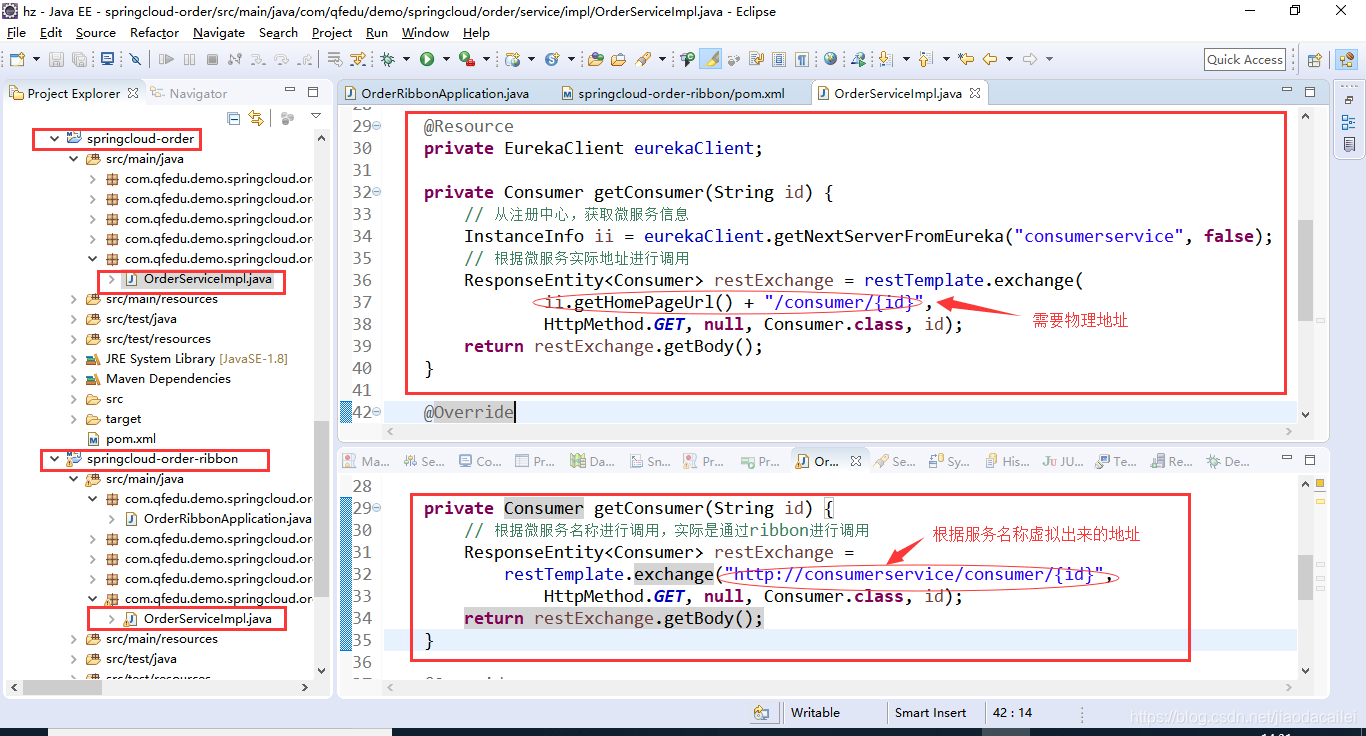This screenshot has height=736, width=1366.
Task: Click the Next Annotation yellow down-arrow icon
Action: (885, 59)
